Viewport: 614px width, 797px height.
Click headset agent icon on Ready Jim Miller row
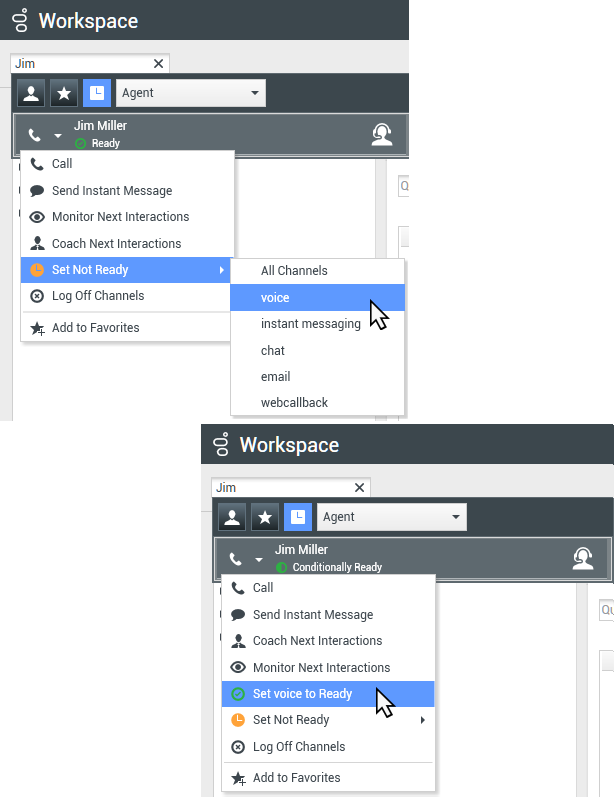pos(382,135)
